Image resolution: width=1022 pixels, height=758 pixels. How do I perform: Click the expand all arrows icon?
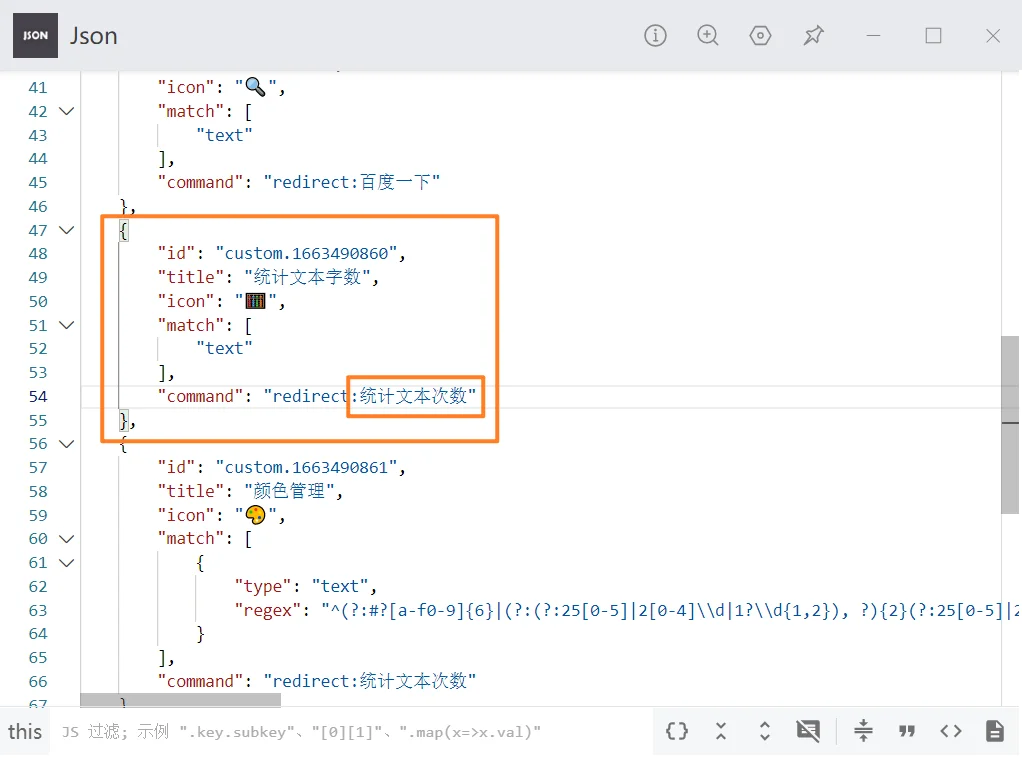click(x=765, y=731)
